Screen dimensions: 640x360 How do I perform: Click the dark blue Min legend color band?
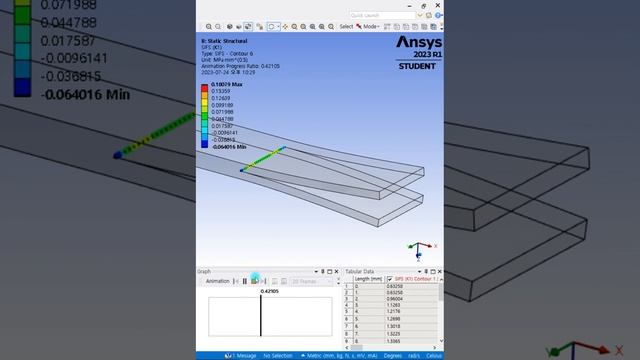point(204,143)
